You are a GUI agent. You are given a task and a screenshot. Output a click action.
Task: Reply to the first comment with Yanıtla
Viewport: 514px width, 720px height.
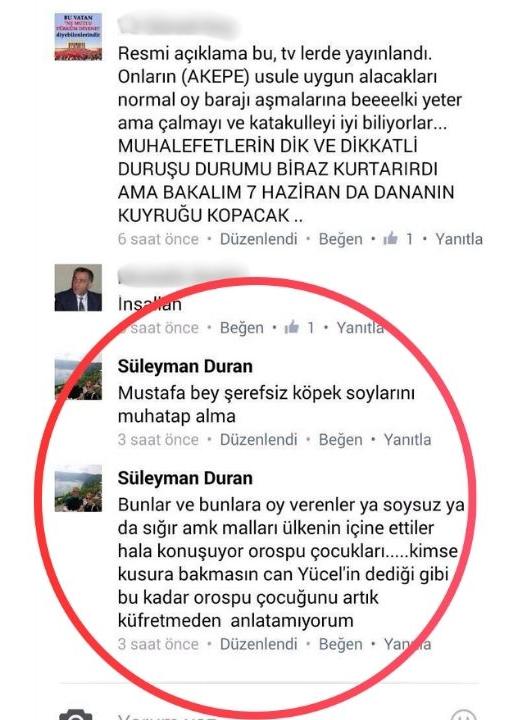click(459, 239)
